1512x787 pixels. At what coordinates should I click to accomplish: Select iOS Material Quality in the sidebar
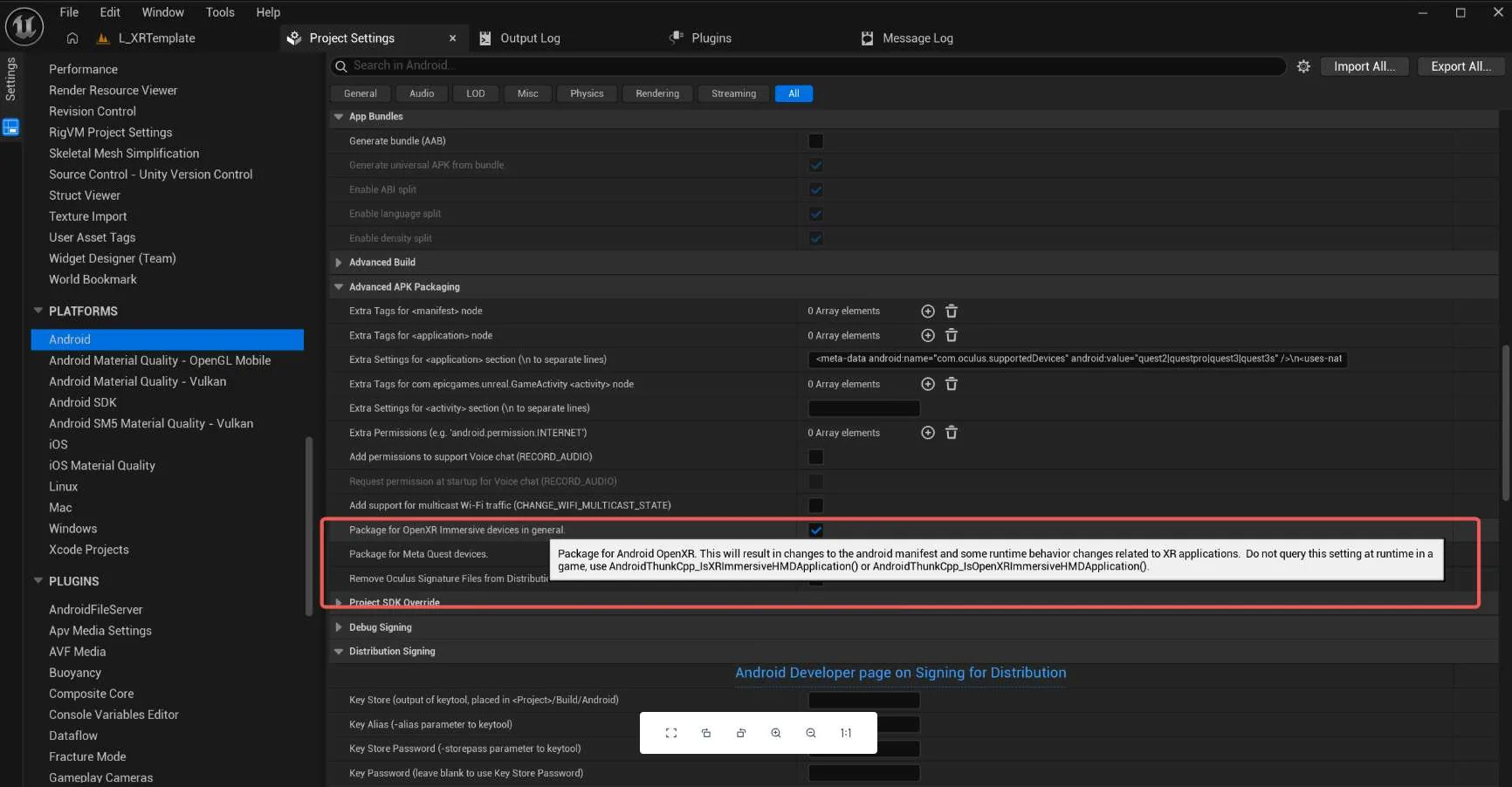coord(102,466)
